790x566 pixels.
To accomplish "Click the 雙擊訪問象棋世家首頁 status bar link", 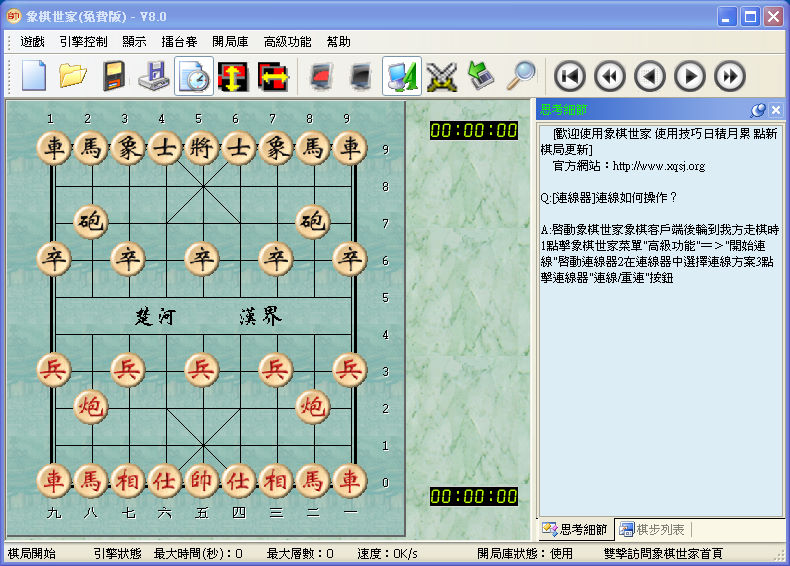I will coord(663,553).
